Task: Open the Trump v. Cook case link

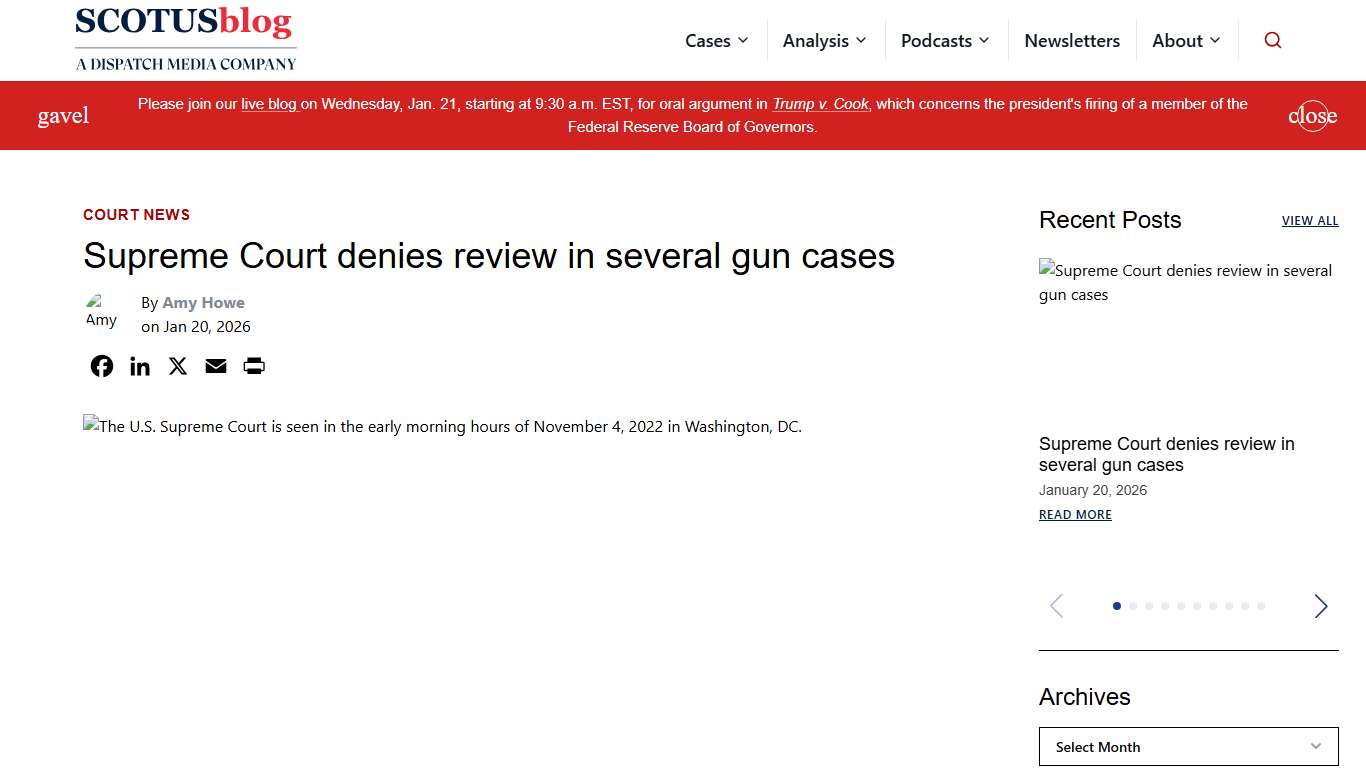Action: tap(820, 103)
